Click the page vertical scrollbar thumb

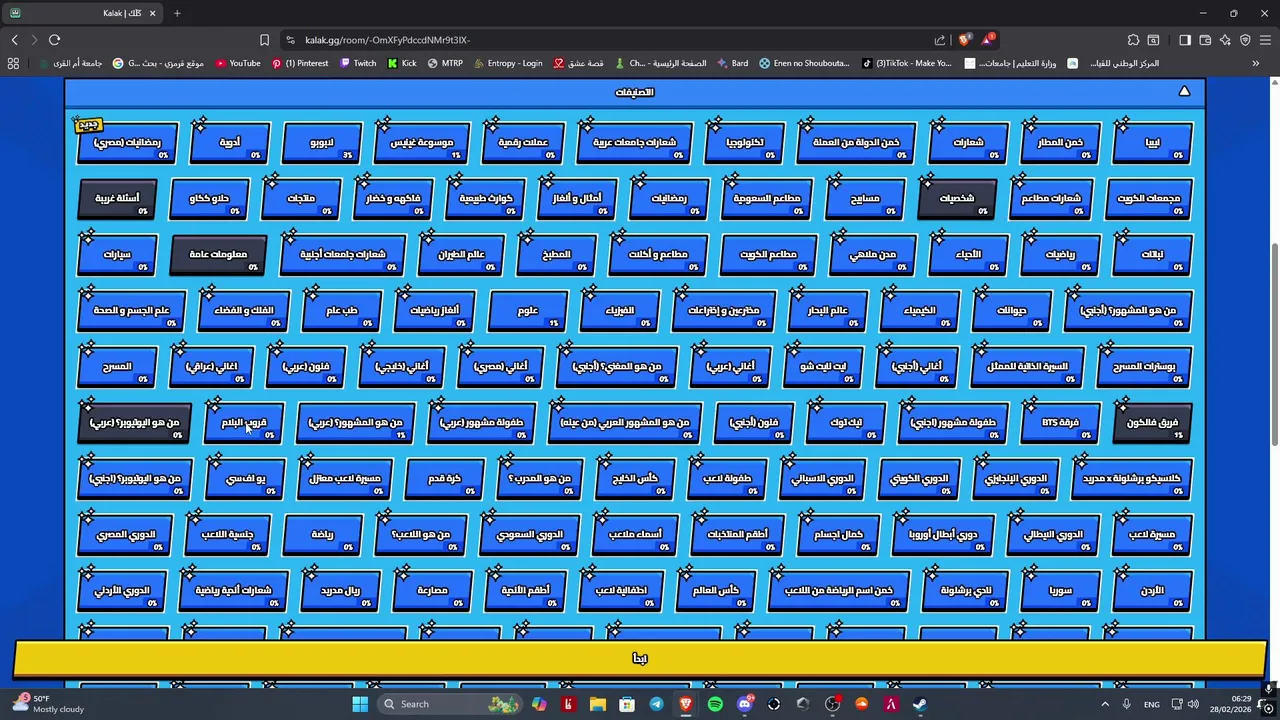[1273, 344]
